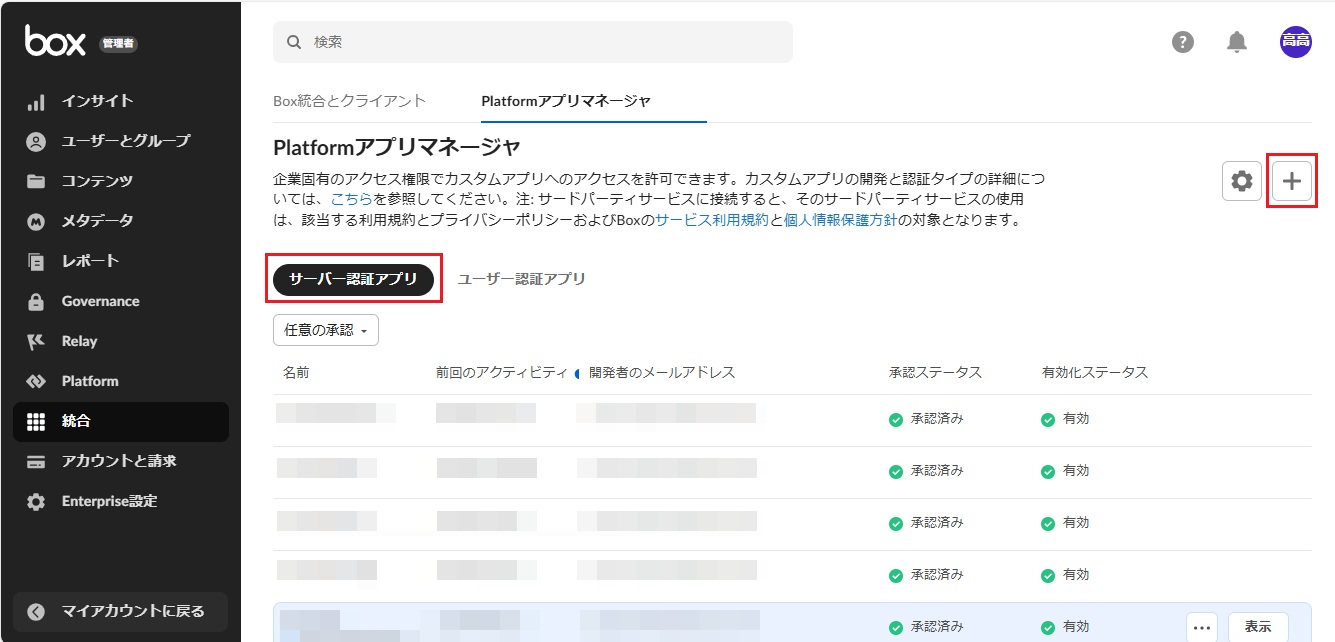The height and width of the screenshot is (642, 1335).
Task: Go to ユーザーとグループ in the sidebar
Action: pyautogui.click(x=125, y=141)
